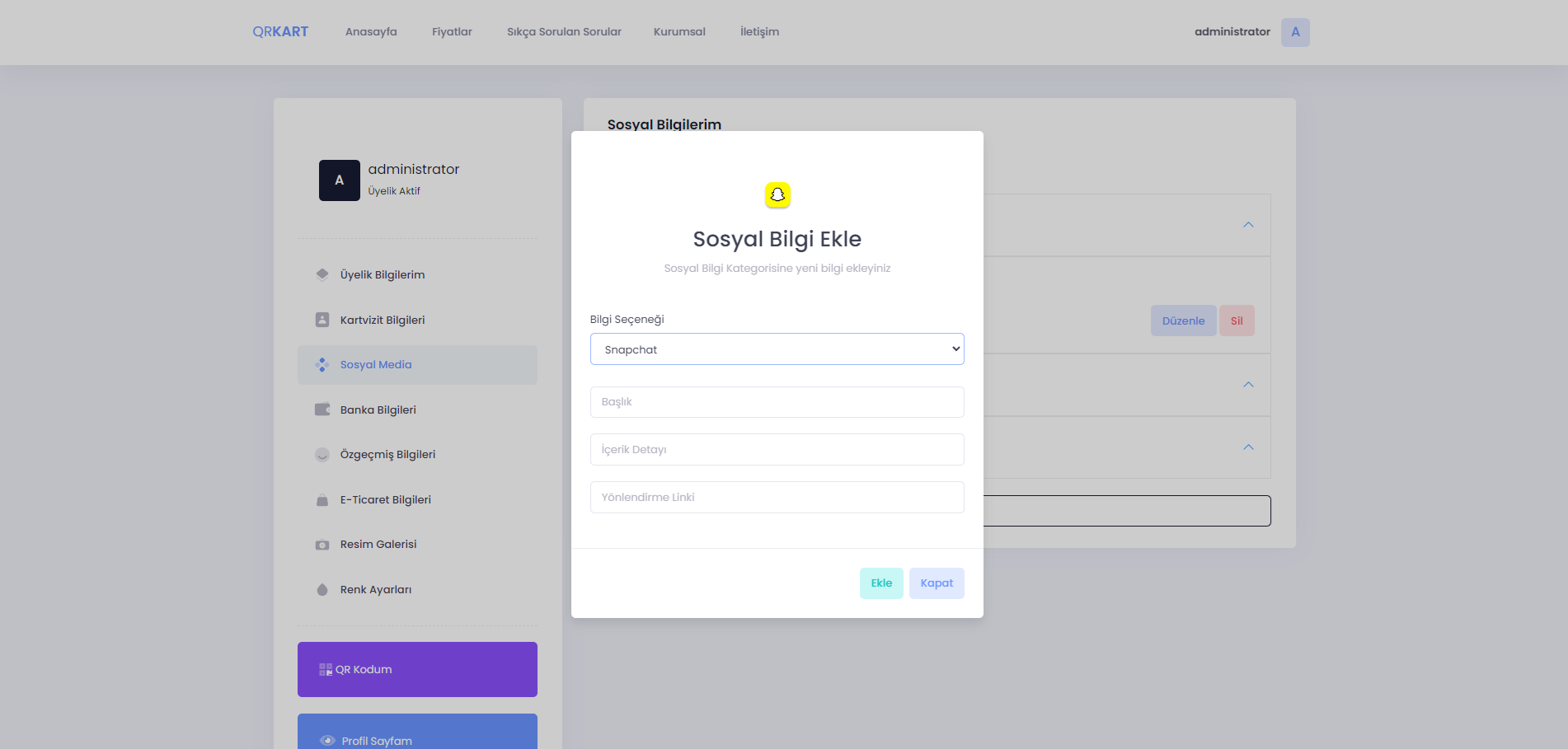Open the purple QR Kodum button
Screen dimensions: 1568x749
coord(417,669)
